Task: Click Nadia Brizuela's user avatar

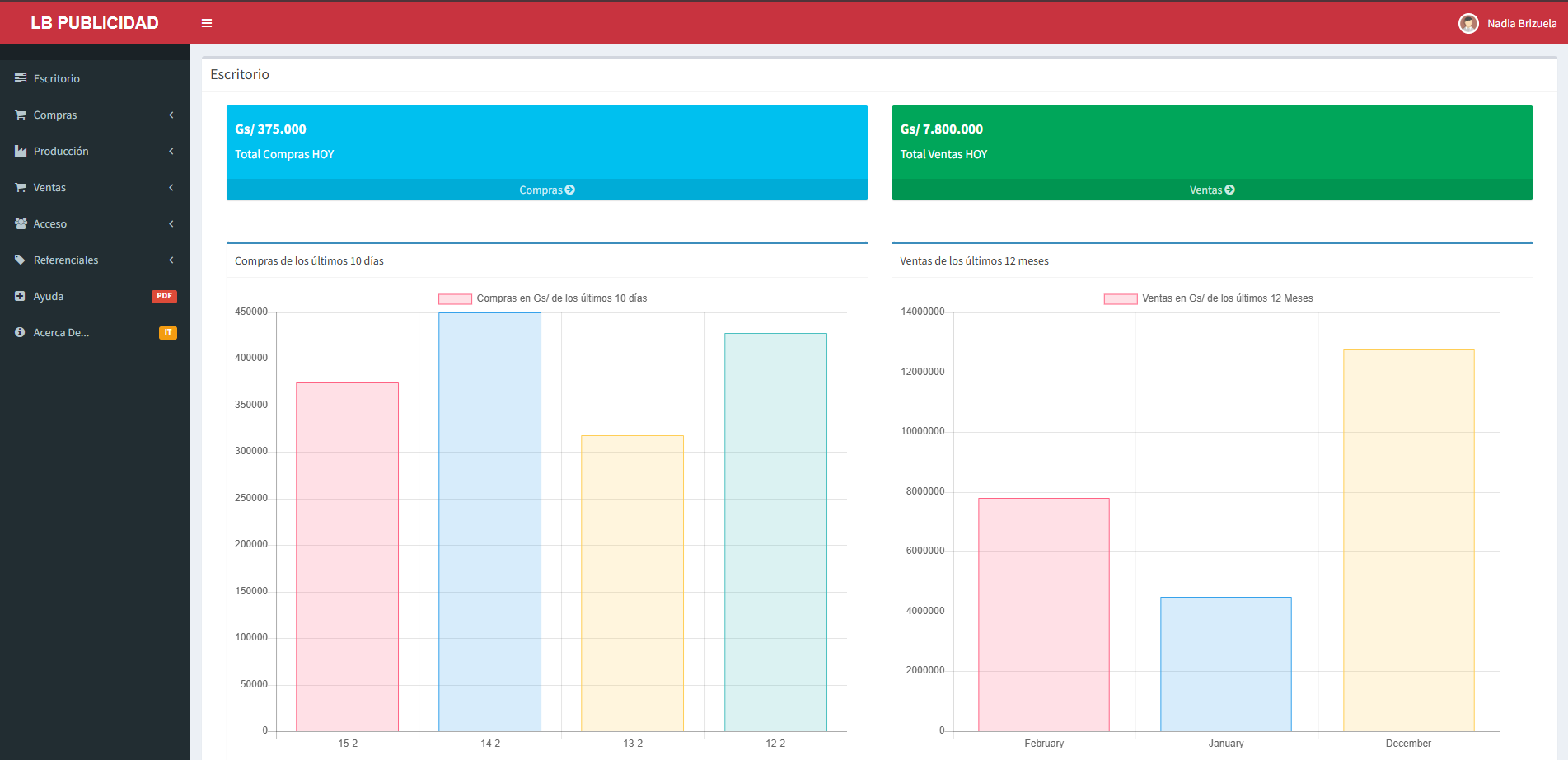Action: tap(1467, 23)
